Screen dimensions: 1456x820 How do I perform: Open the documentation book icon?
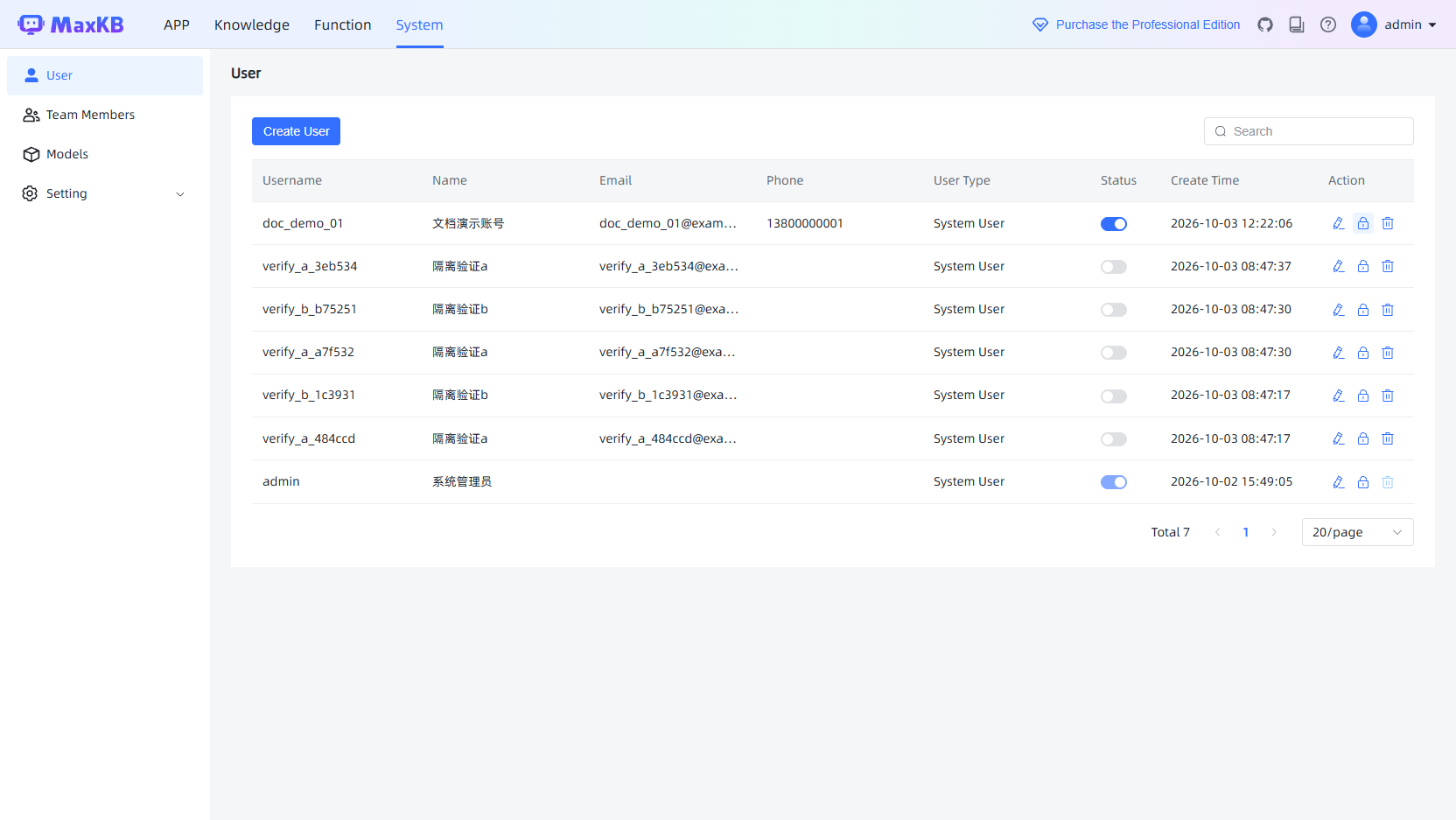coord(1297,25)
